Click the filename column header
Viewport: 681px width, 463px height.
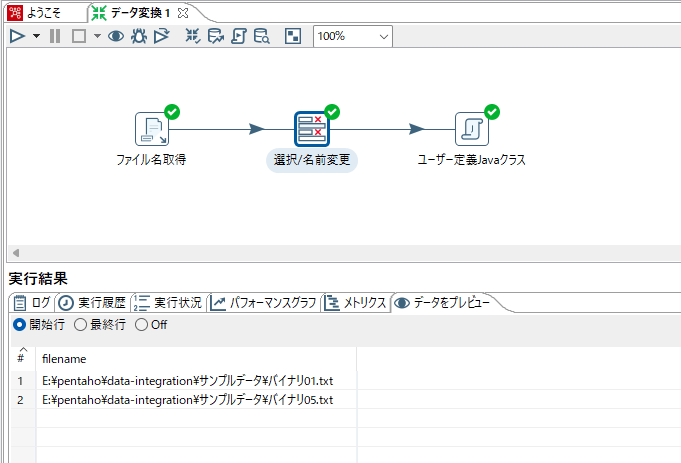pos(64,357)
